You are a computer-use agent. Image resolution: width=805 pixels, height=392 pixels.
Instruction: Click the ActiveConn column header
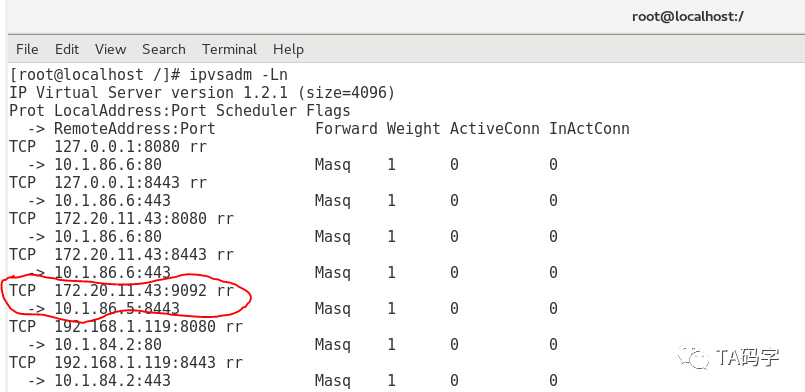pos(495,128)
